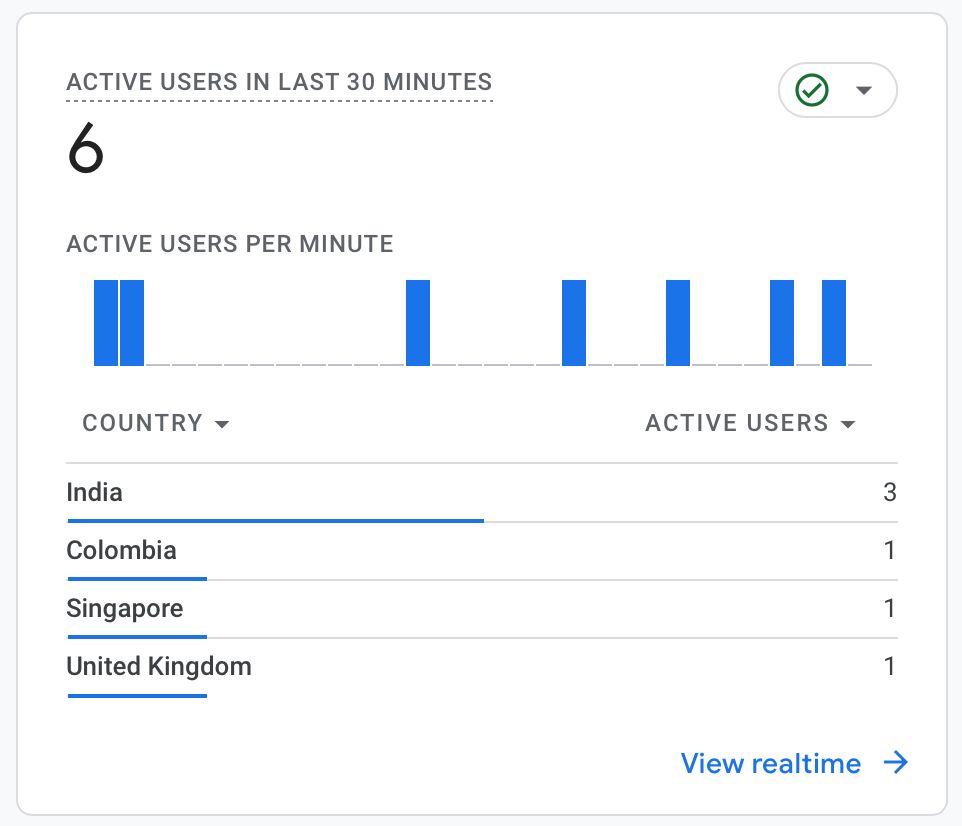Open the View realtime link
Screen dimensions: 962x826
(770, 764)
